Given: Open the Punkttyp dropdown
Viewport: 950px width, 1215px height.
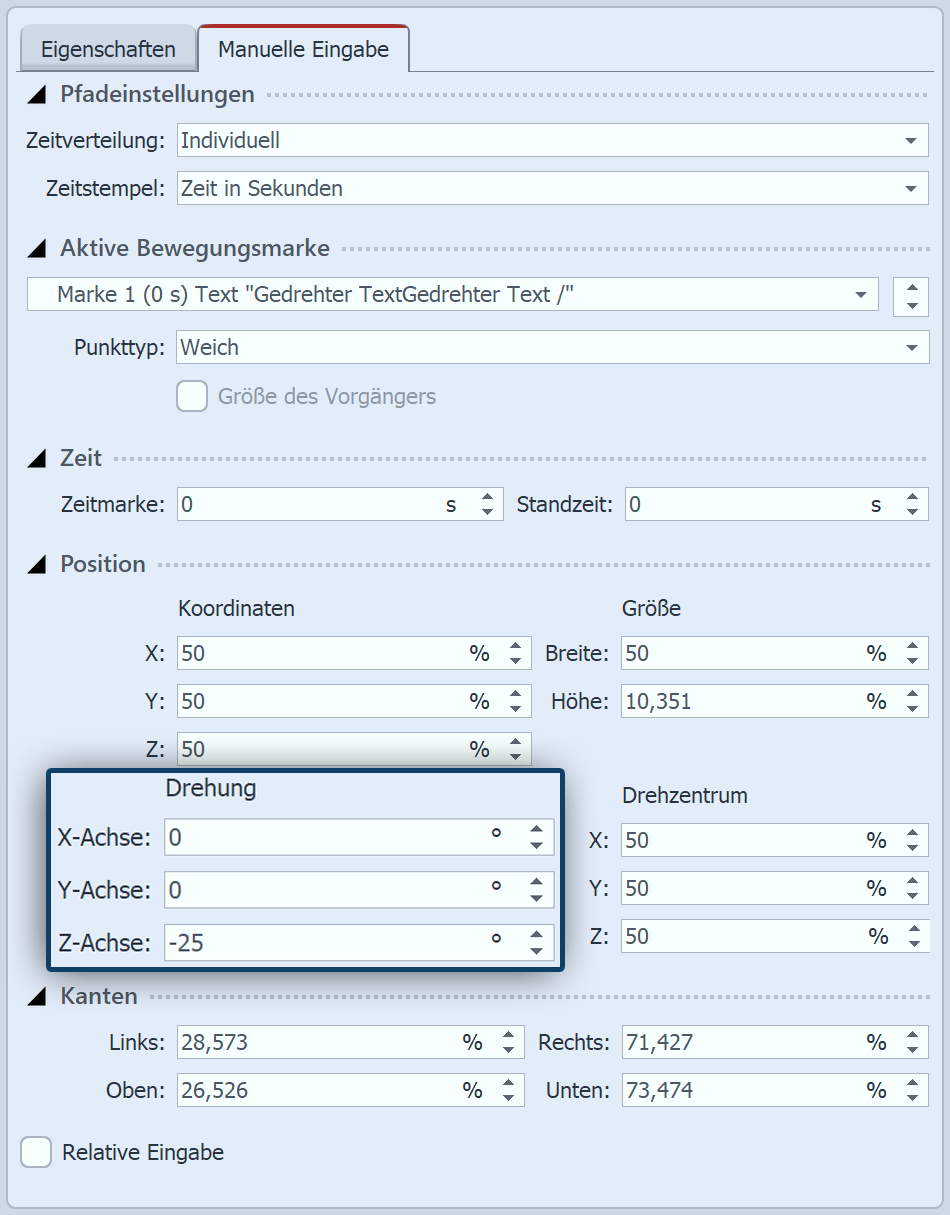Looking at the screenshot, I should (910, 348).
